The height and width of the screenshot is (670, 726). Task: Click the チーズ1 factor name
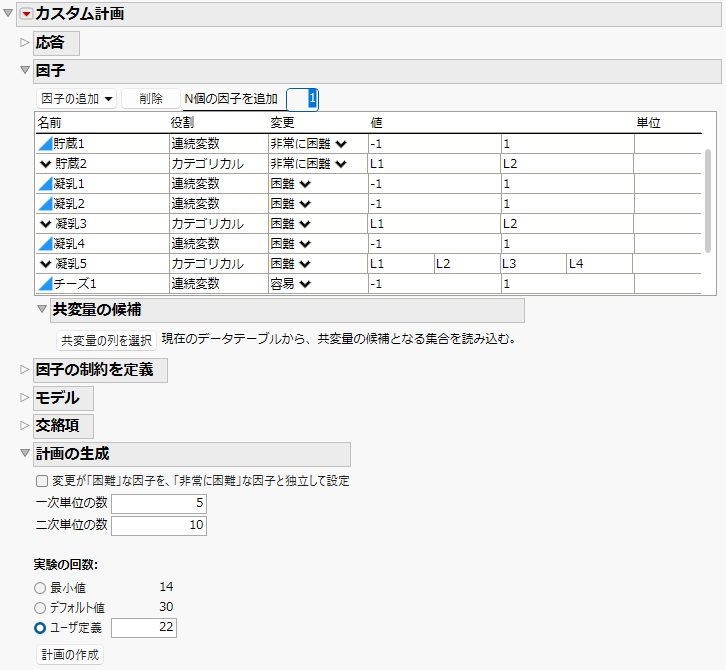pyautogui.click(x=75, y=284)
